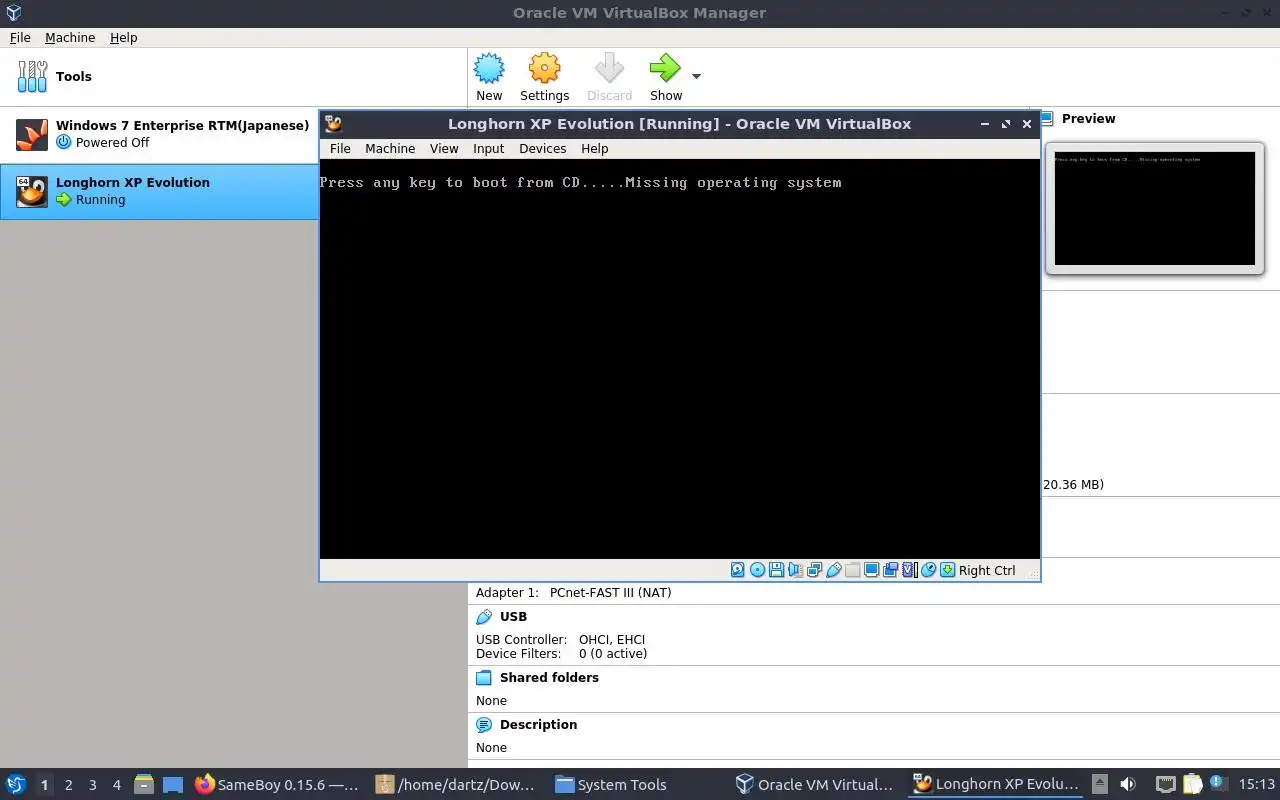Click Adapter 1 PCnet-FAST III text

point(573,592)
